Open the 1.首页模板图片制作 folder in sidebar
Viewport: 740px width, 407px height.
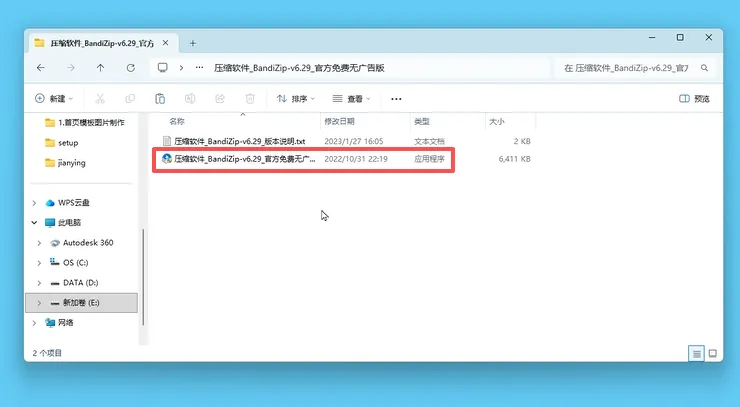[x=85, y=123]
